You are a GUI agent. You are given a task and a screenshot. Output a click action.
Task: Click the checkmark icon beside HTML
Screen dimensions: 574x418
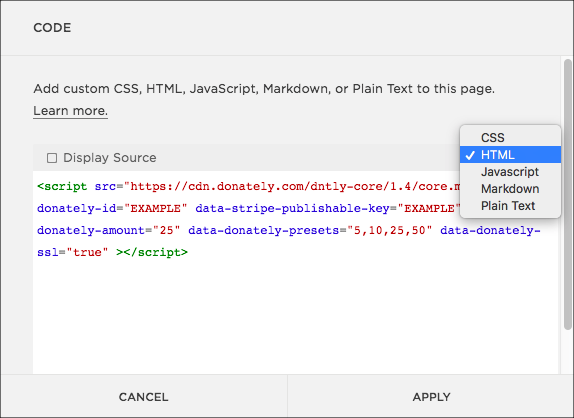point(470,155)
